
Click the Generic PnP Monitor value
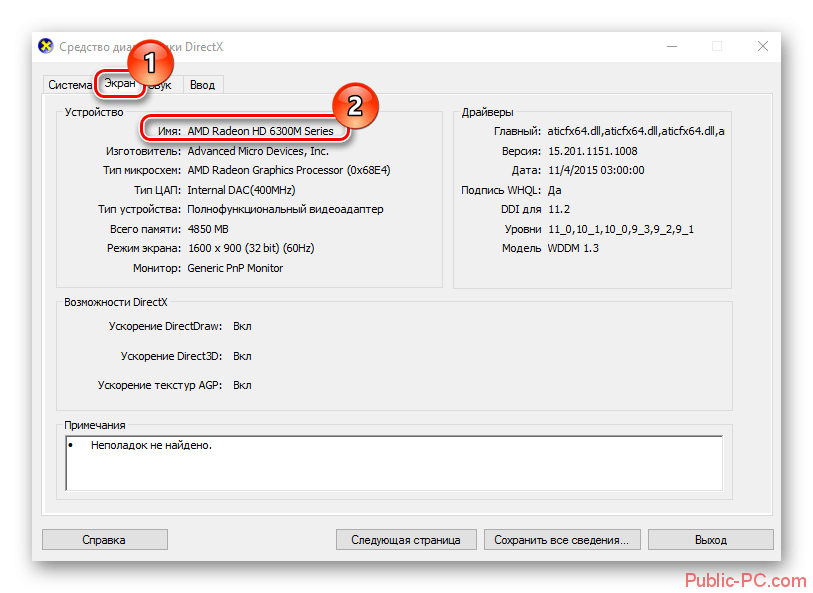coord(235,268)
